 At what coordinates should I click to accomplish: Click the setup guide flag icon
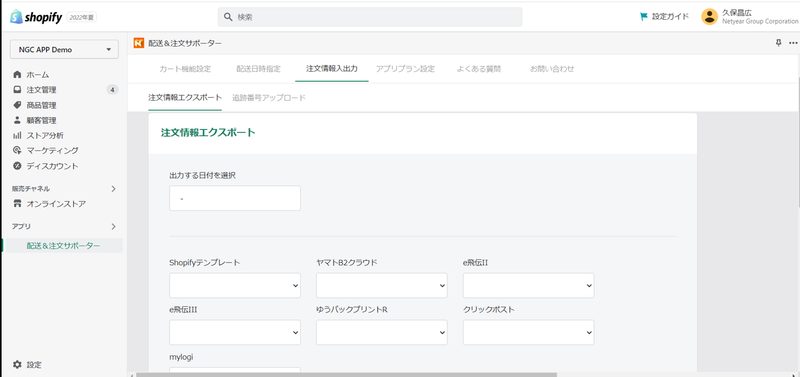[643, 17]
